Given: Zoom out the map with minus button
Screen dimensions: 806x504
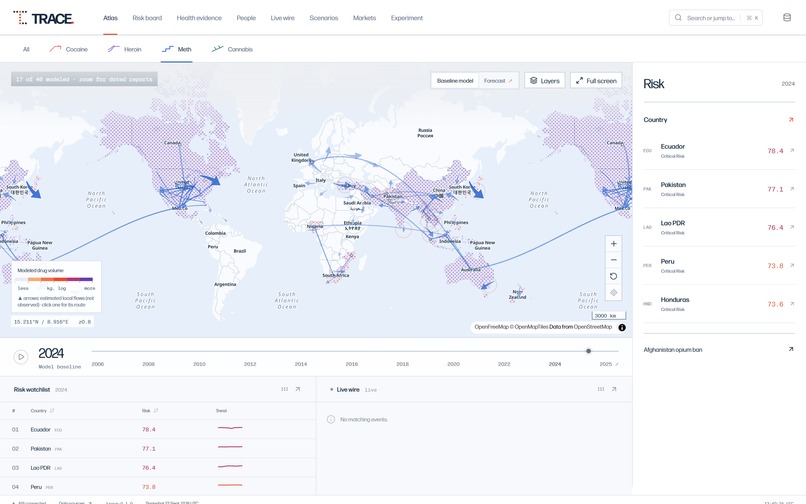Looking at the screenshot, I should tap(613, 260).
